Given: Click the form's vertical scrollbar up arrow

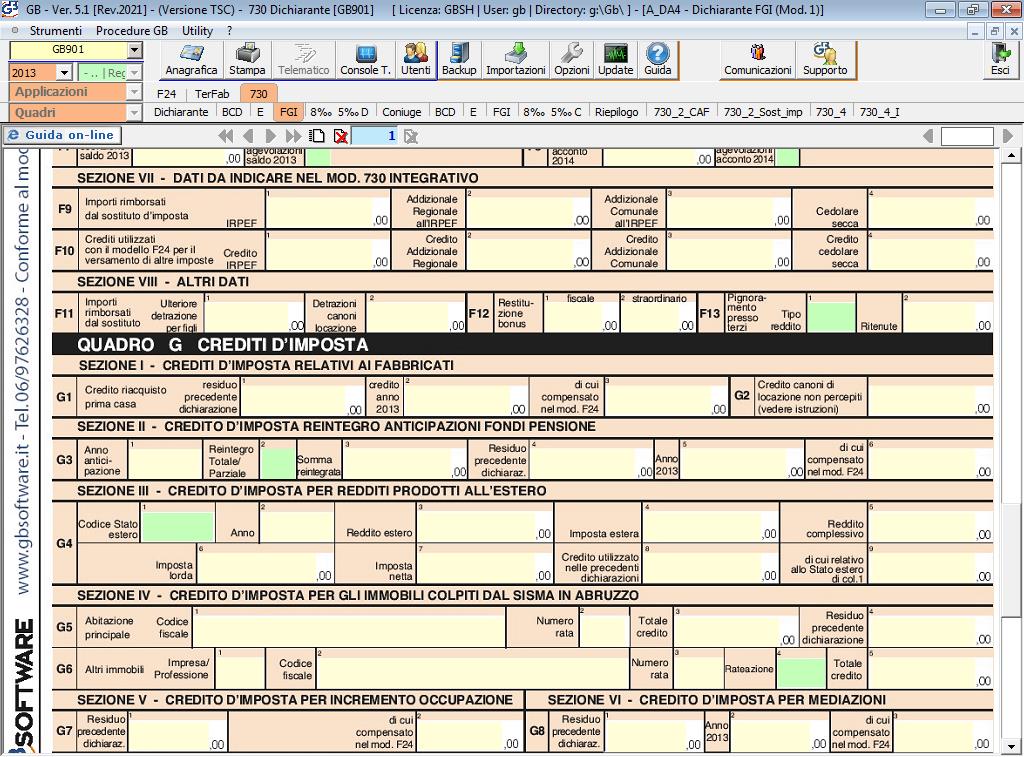Looking at the screenshot, I should coord(1011,155).
